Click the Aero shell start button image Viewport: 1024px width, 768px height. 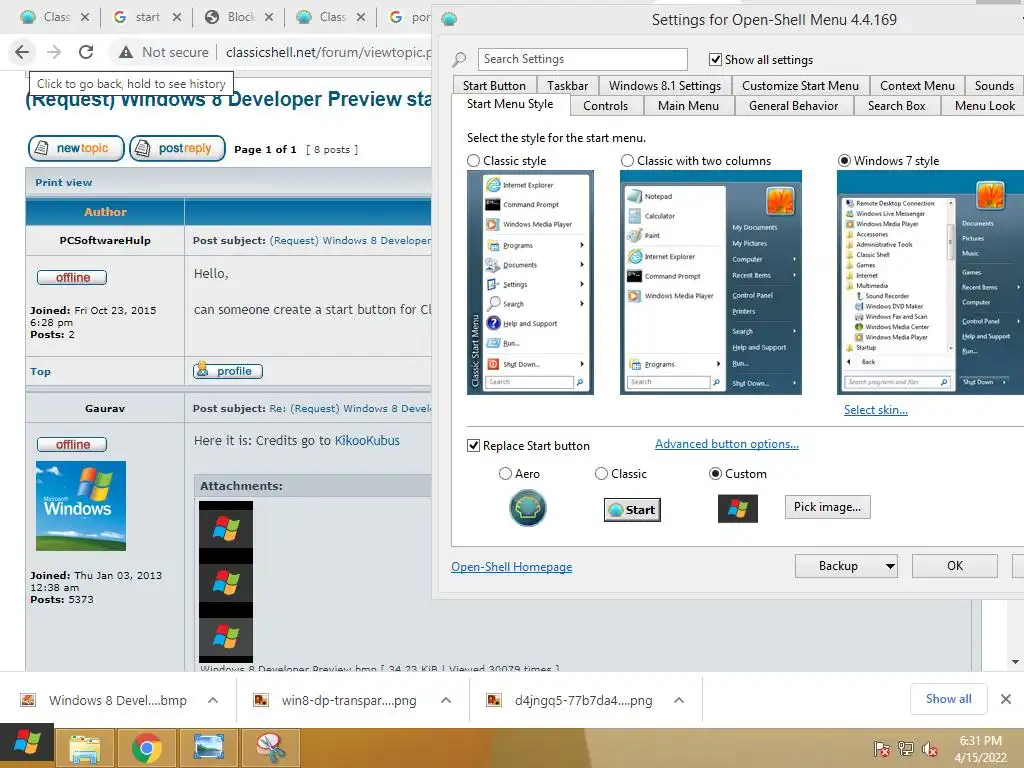528,508
